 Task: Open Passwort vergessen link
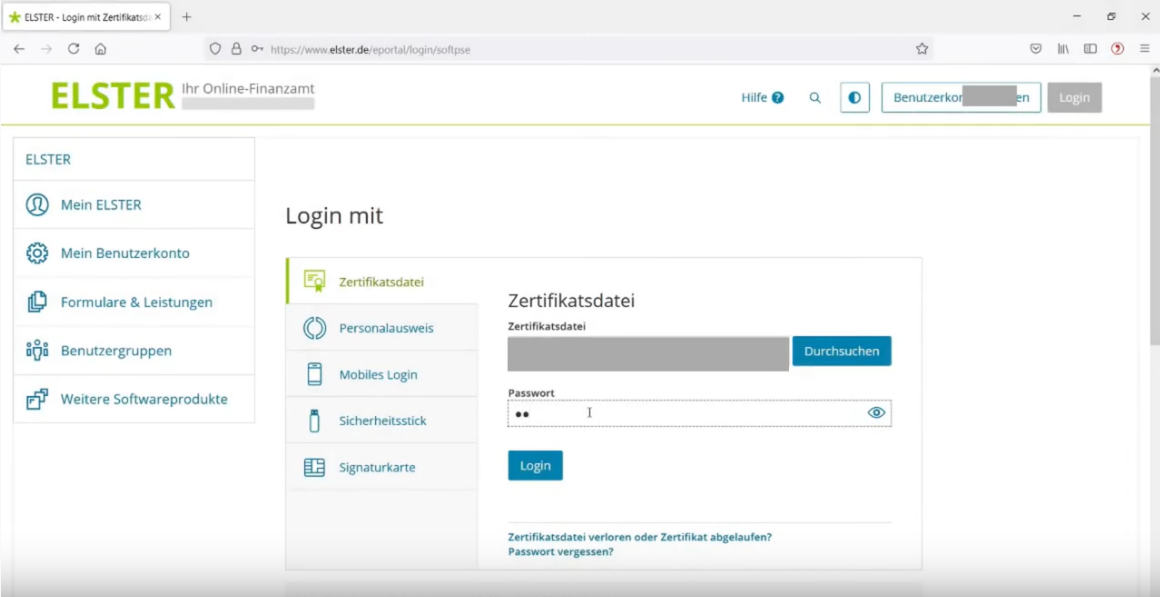pyautogui.click(x=561, y=552)
